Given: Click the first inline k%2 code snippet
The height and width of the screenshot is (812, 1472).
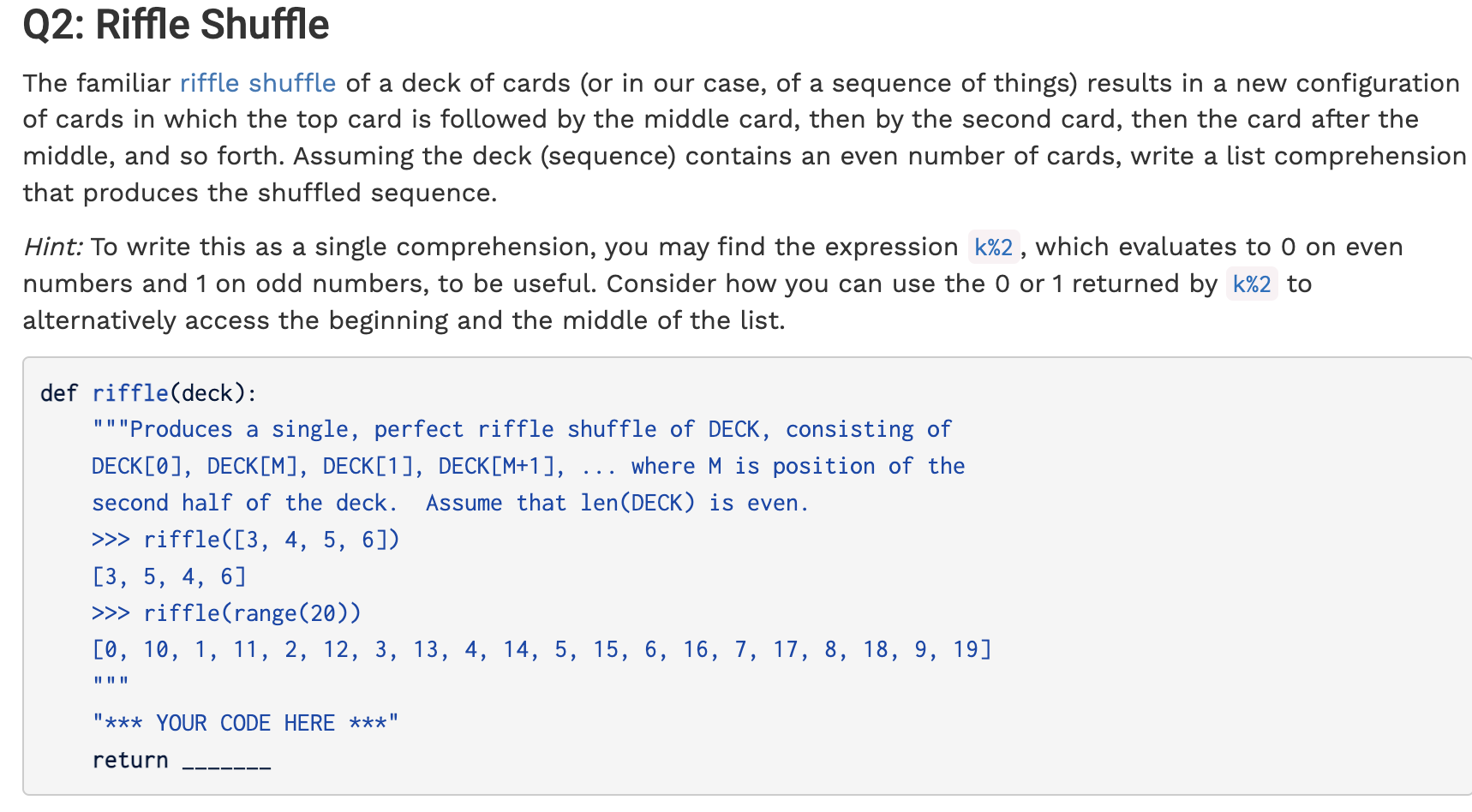Looking at the screenshot, I should [993, 248].
